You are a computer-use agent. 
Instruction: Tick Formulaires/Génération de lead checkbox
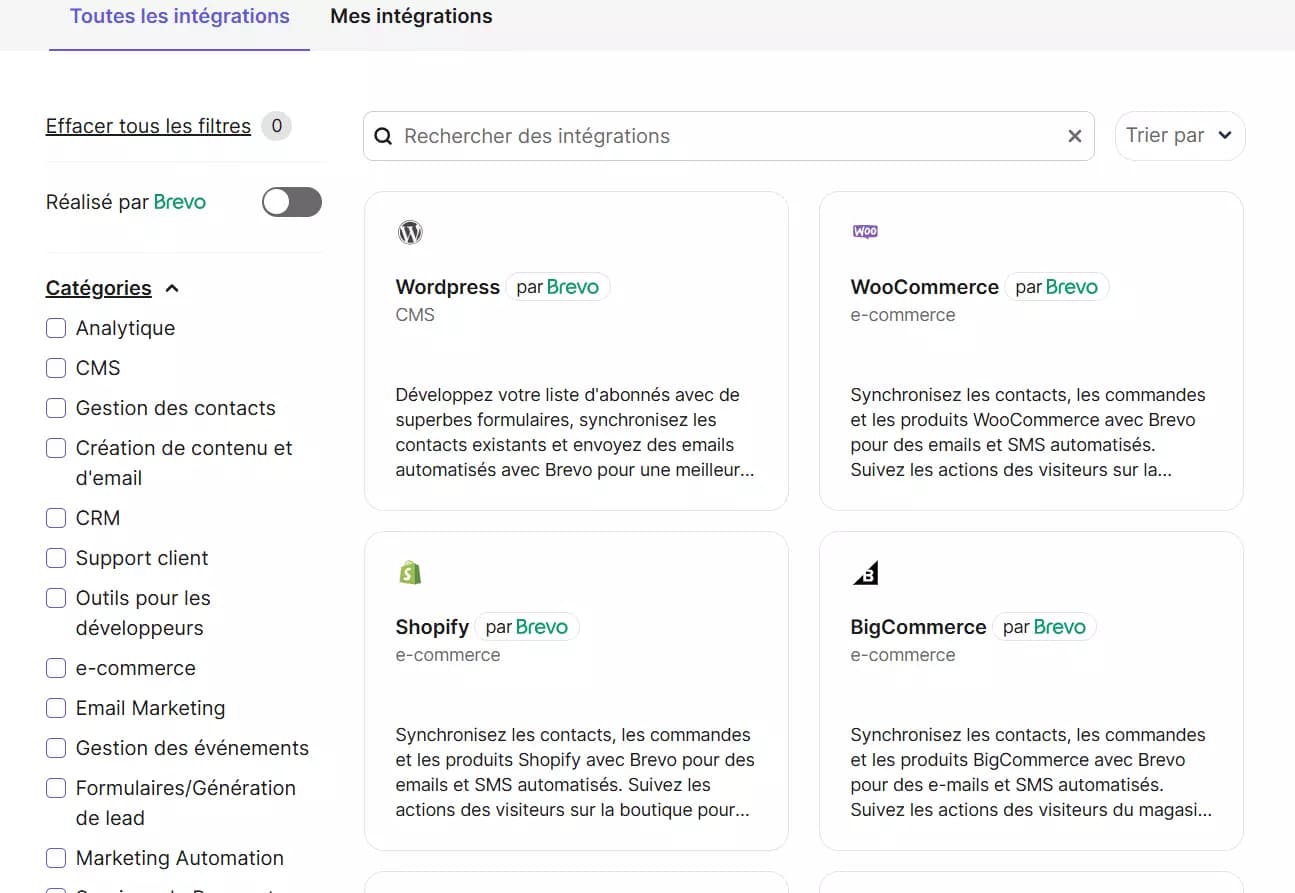tap(56, 788)
